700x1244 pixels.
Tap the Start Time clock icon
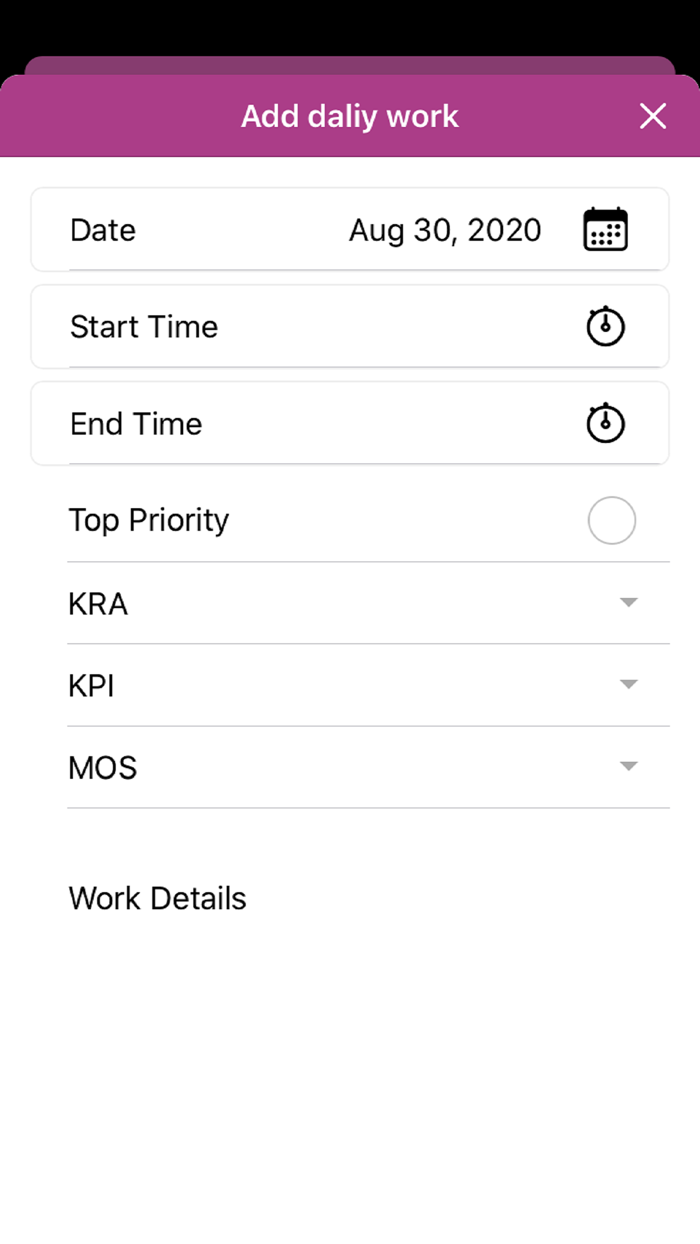[x=605, y=326]
